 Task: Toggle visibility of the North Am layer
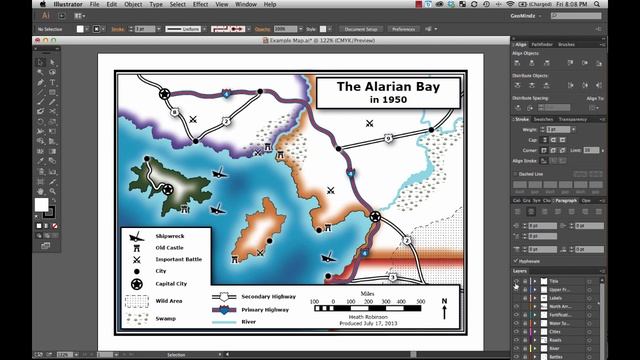pyautogui.click(x=516, y=307)
